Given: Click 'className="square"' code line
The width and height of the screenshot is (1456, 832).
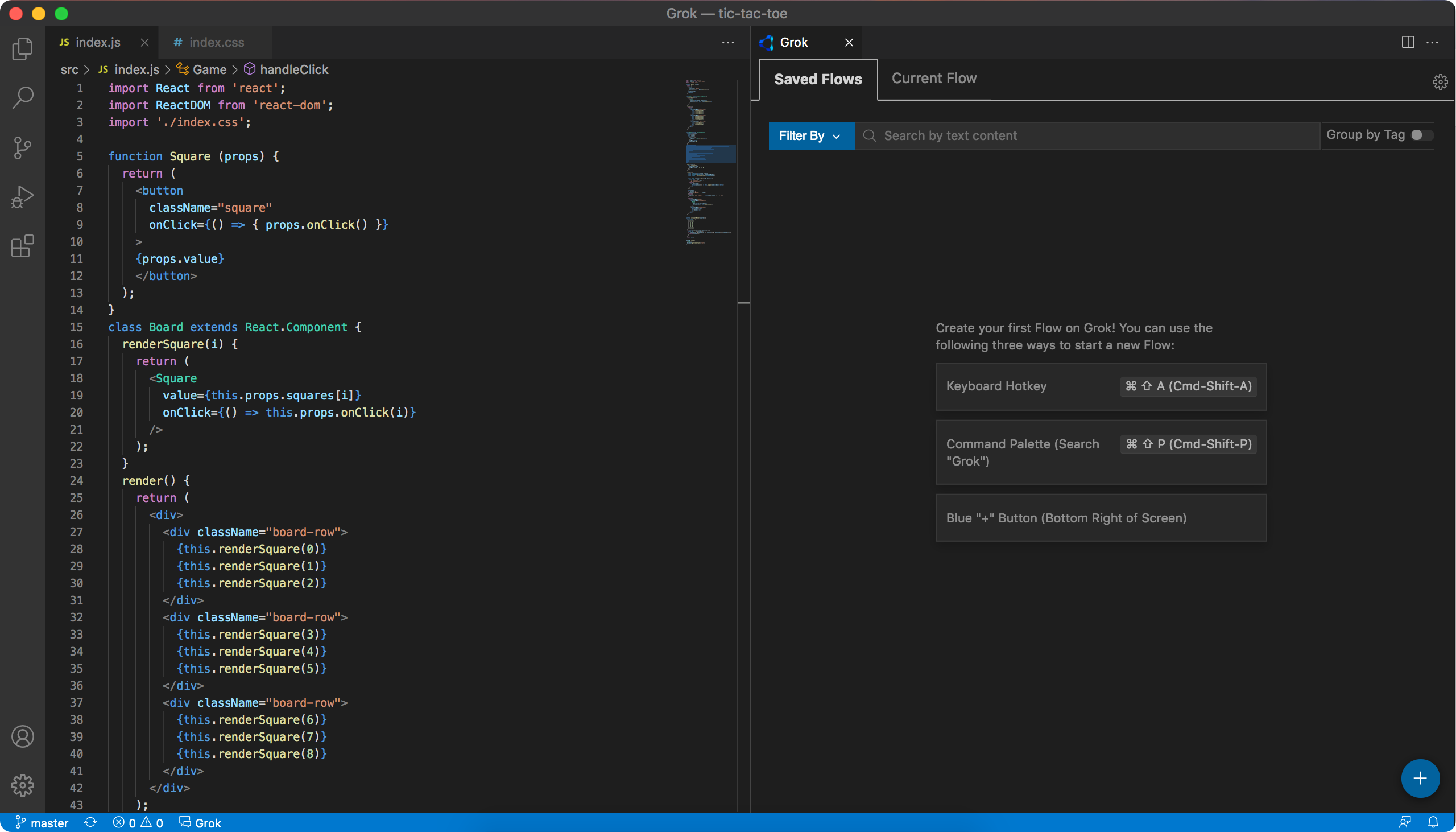Looking at the screenshot, I should point(210,207).
